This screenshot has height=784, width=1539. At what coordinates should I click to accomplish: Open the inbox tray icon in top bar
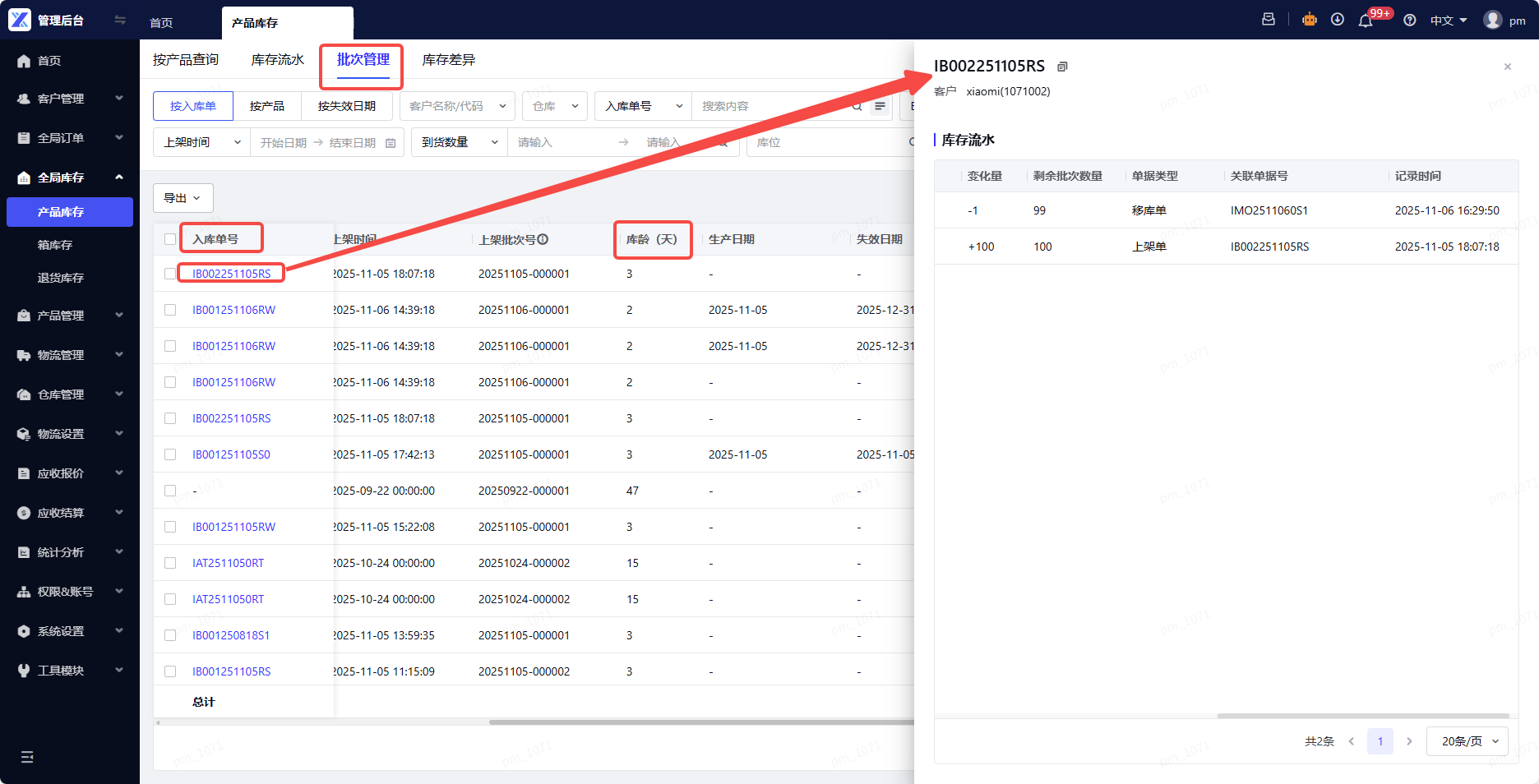1269,20
